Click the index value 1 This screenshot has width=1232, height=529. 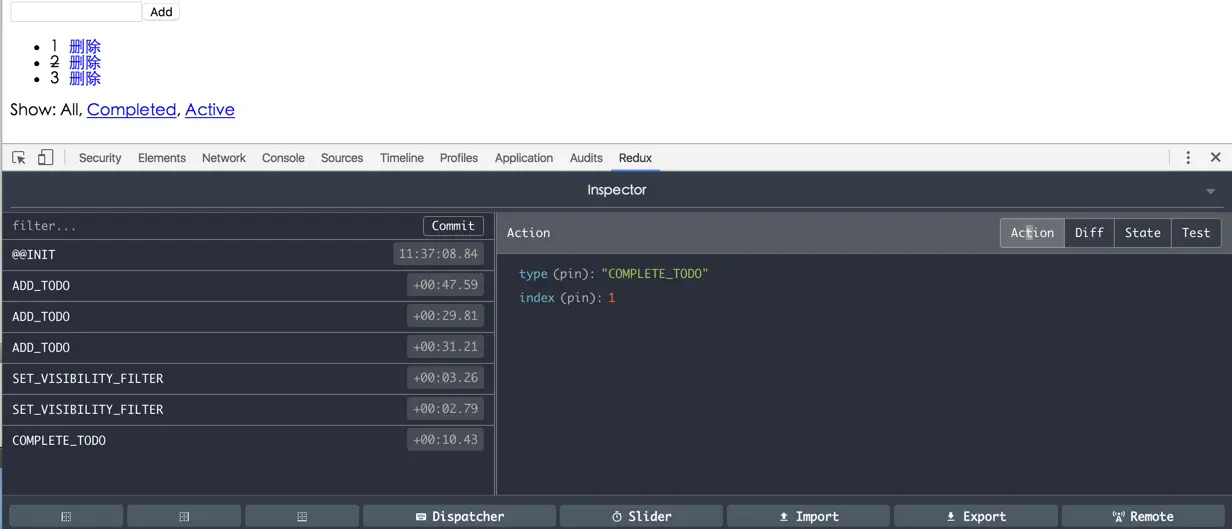click(611, 298)
